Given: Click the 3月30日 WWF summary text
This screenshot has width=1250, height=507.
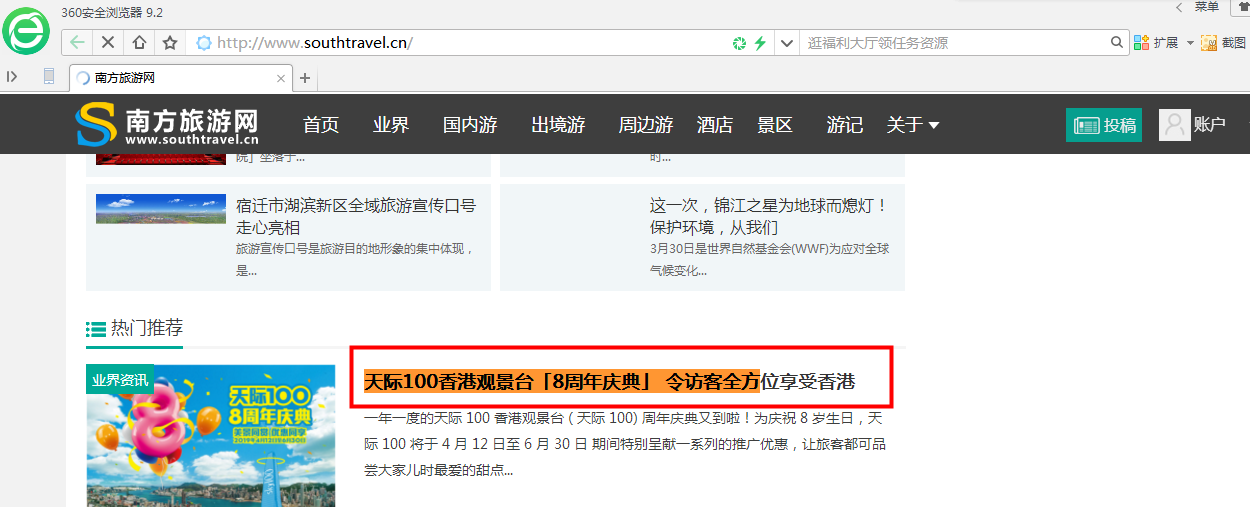Looking at the screenshot, I should pos(770,259).
